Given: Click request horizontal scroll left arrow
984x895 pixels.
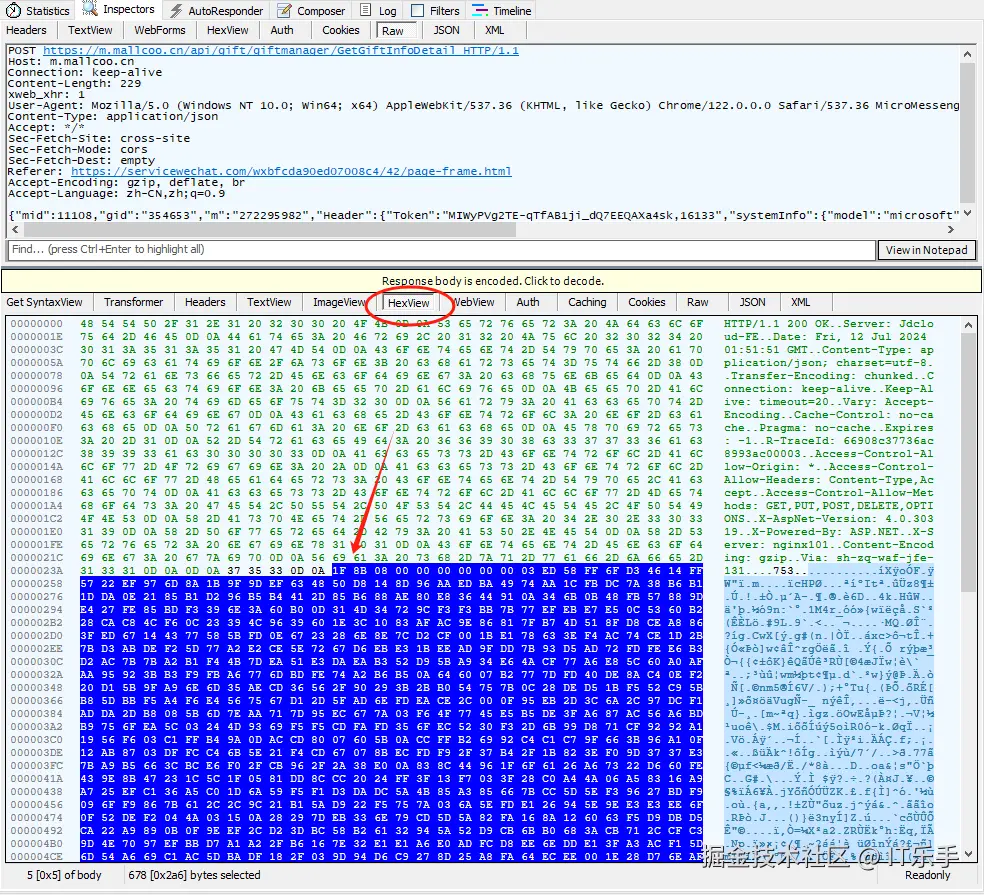Looking at the screenshot, I should click(15, 230).
